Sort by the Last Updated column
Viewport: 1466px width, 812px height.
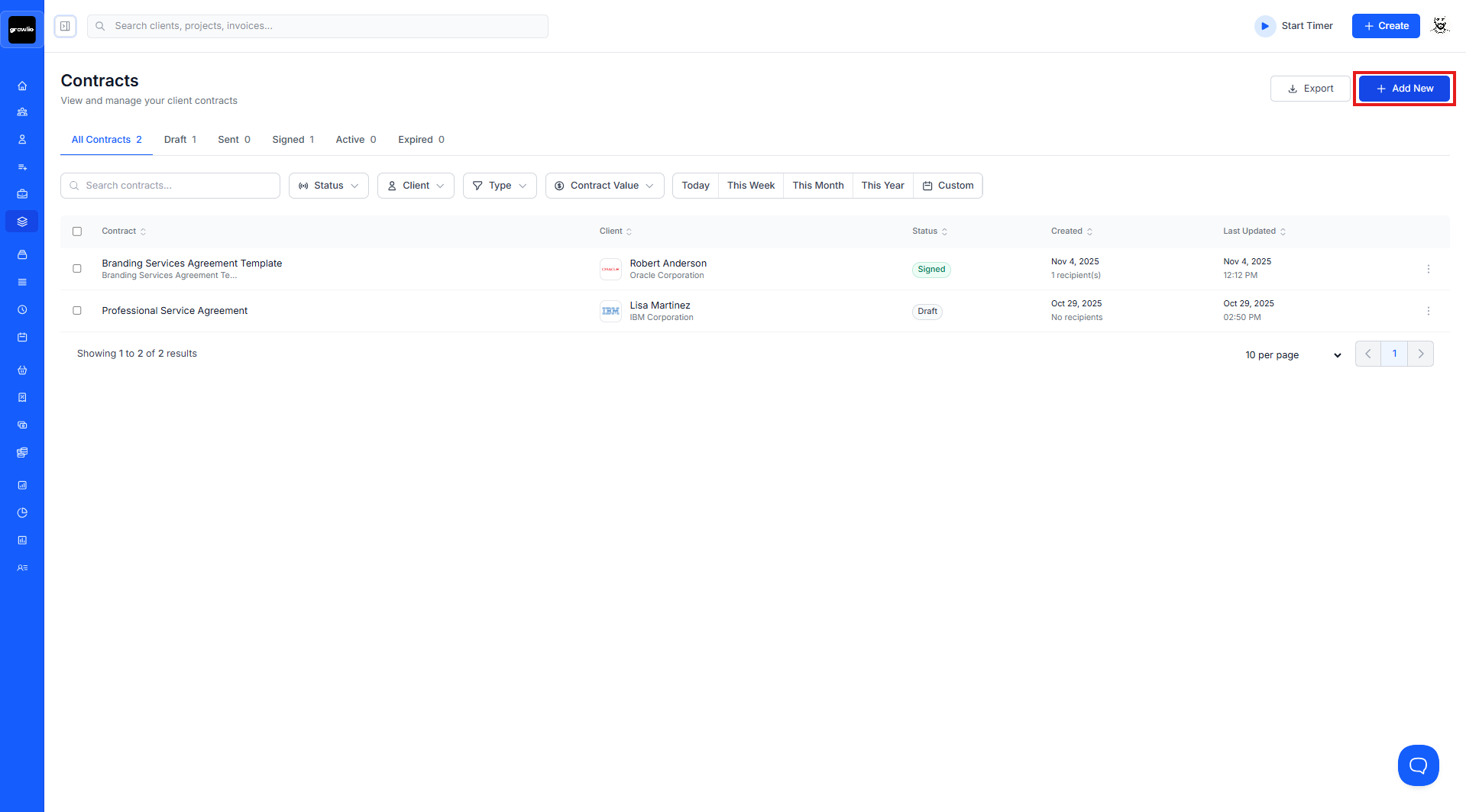point(1254,231)
